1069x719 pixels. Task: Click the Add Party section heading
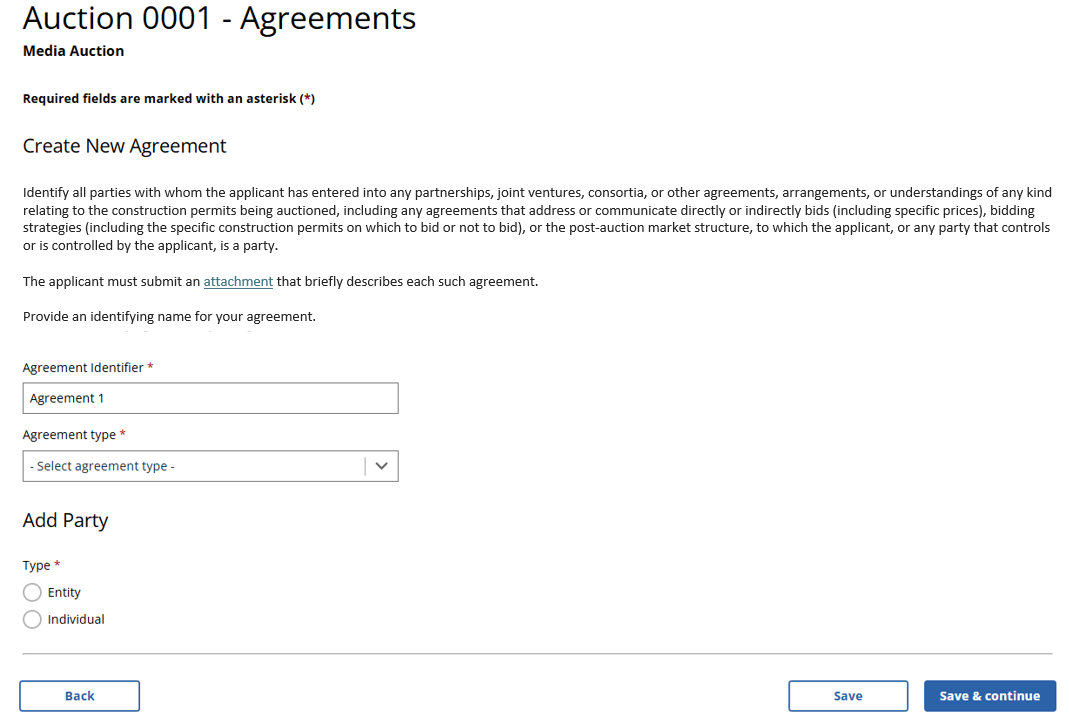(x=65, y=520)
